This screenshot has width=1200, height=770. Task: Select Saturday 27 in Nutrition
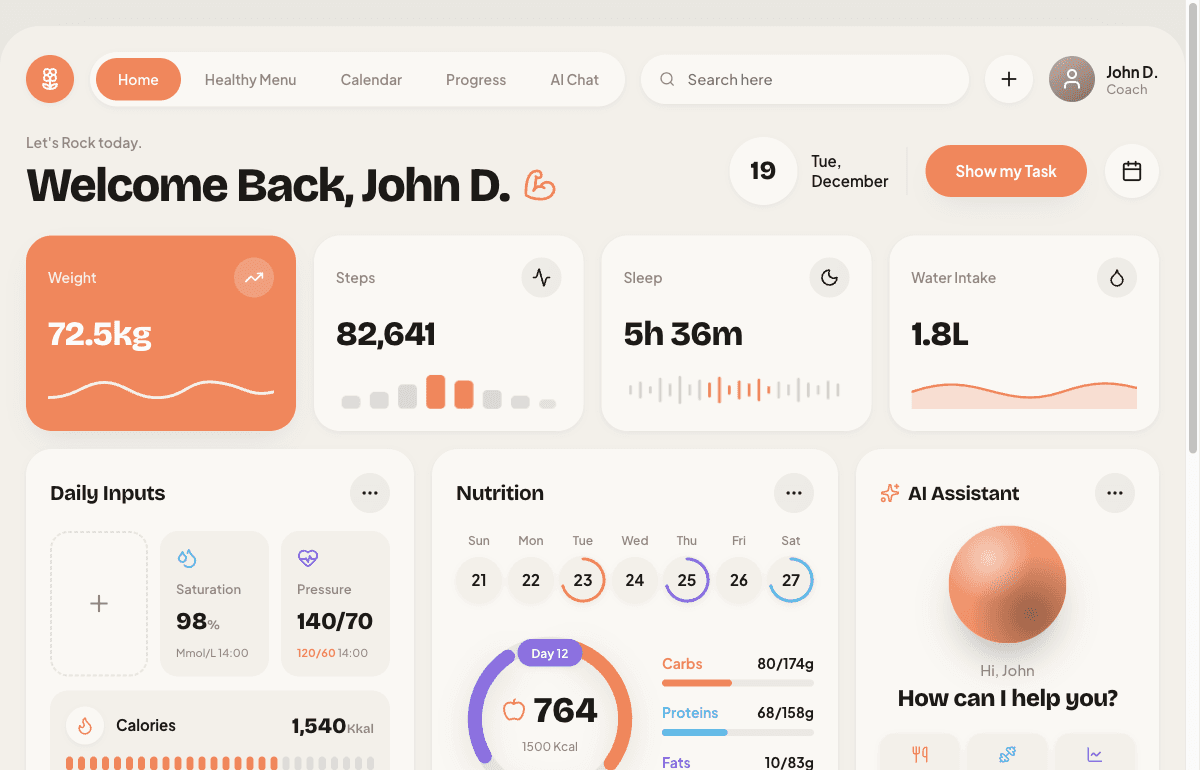point(791,580)
